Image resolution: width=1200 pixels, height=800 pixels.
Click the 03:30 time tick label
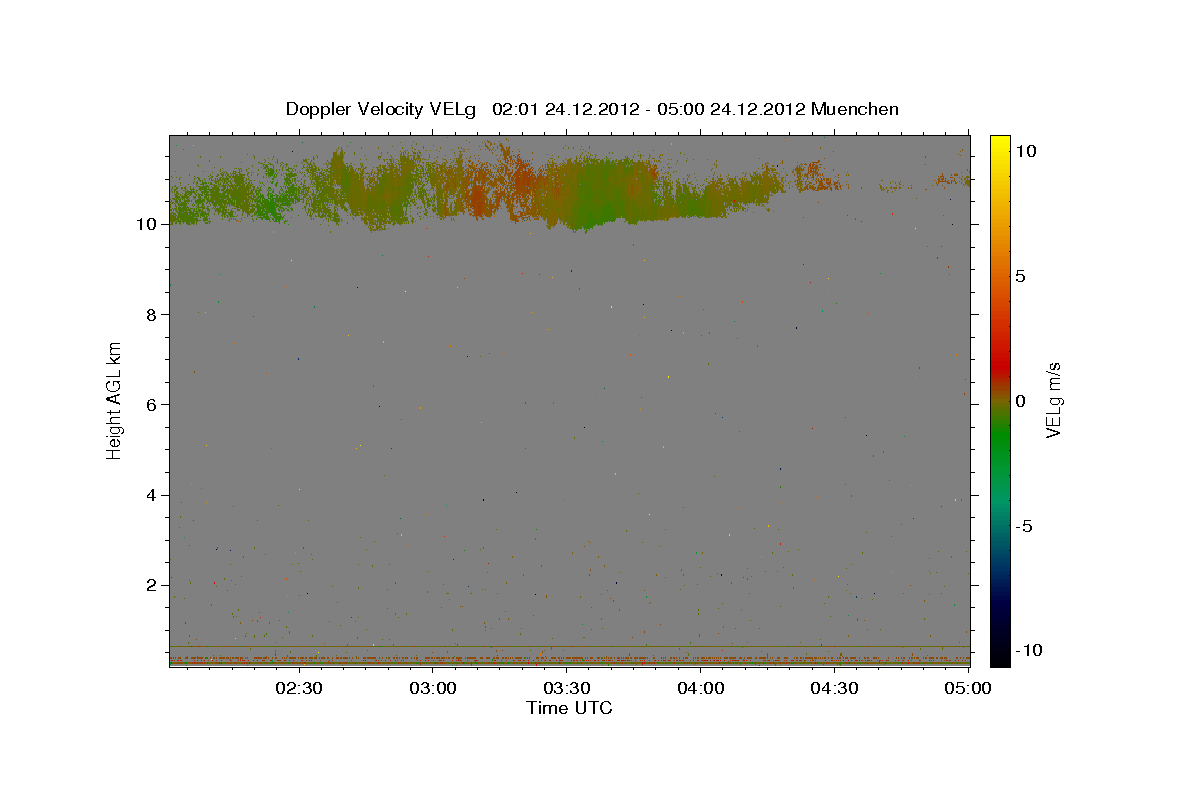point(566,689)
